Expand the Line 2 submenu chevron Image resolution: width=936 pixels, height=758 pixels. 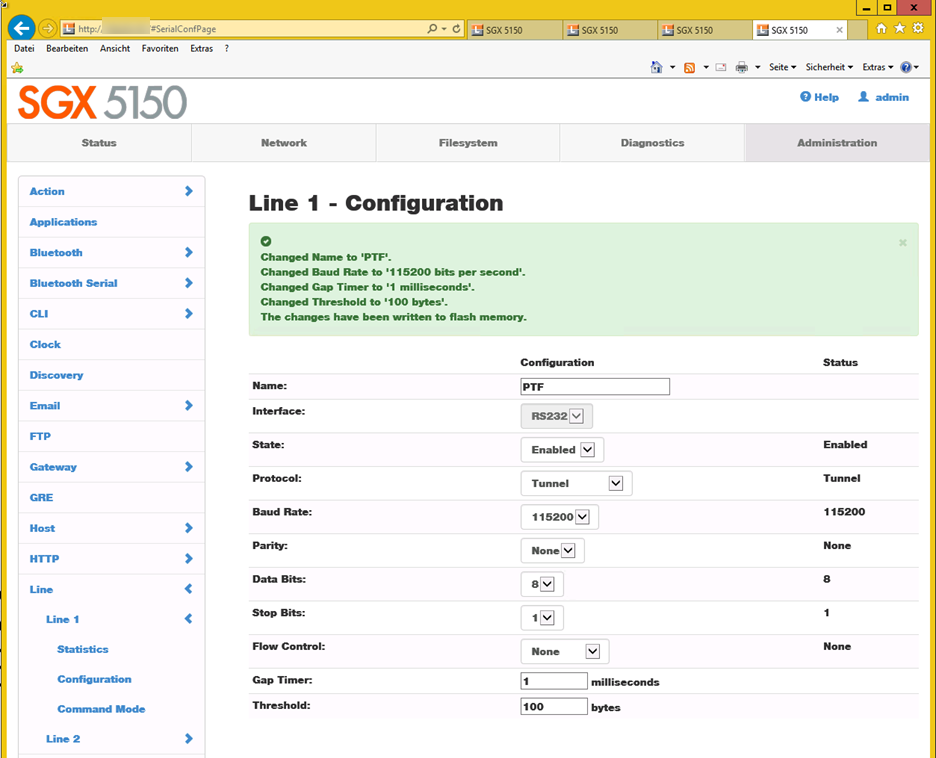(x=189, y=738)
